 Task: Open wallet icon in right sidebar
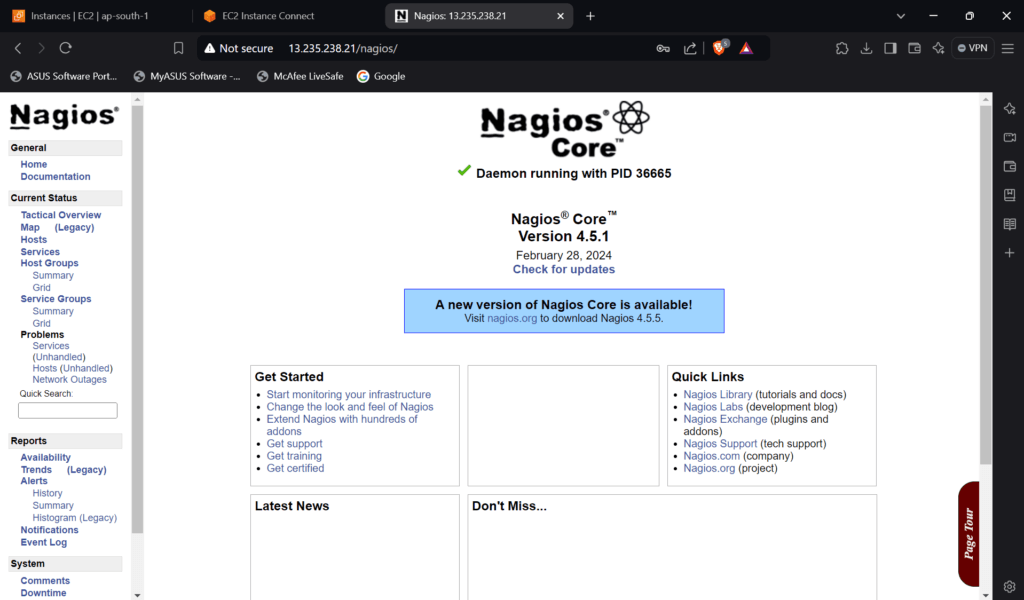[1010, 166]
